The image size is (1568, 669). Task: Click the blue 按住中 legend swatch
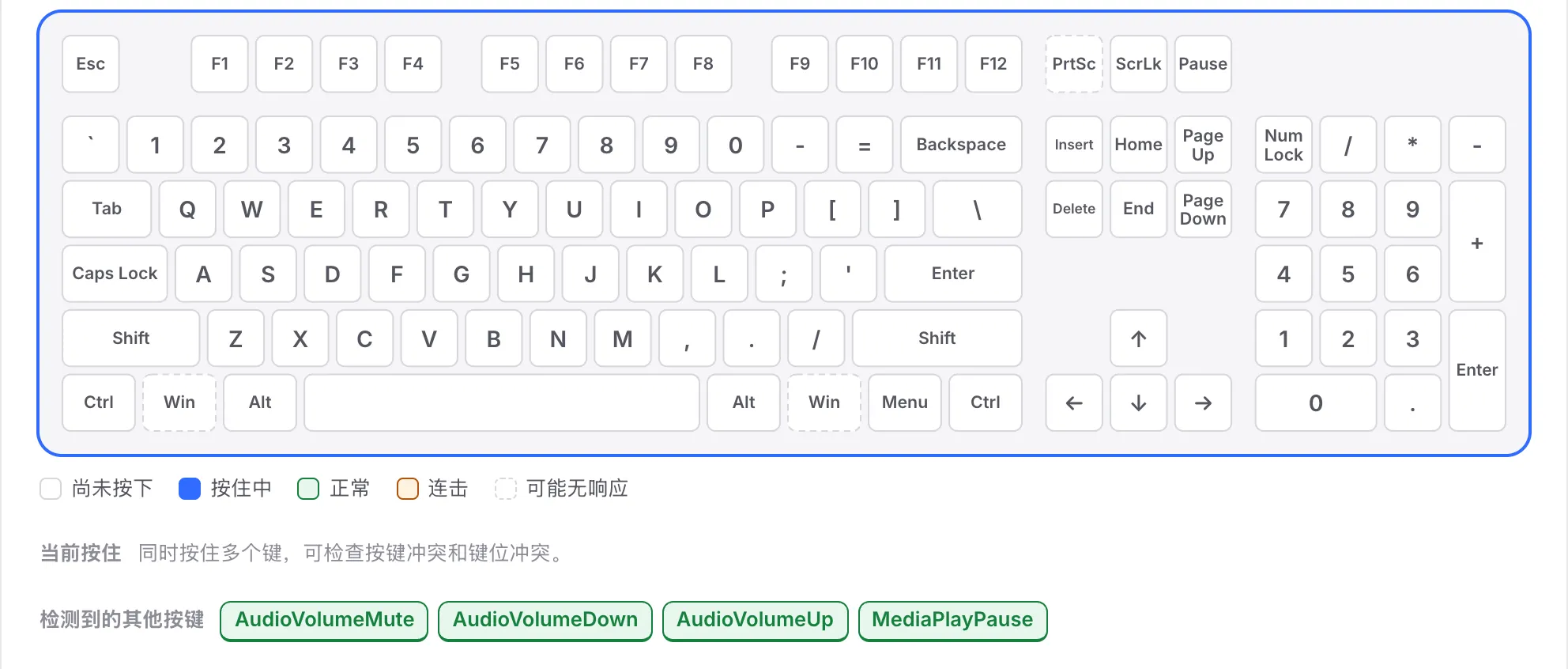190,489
